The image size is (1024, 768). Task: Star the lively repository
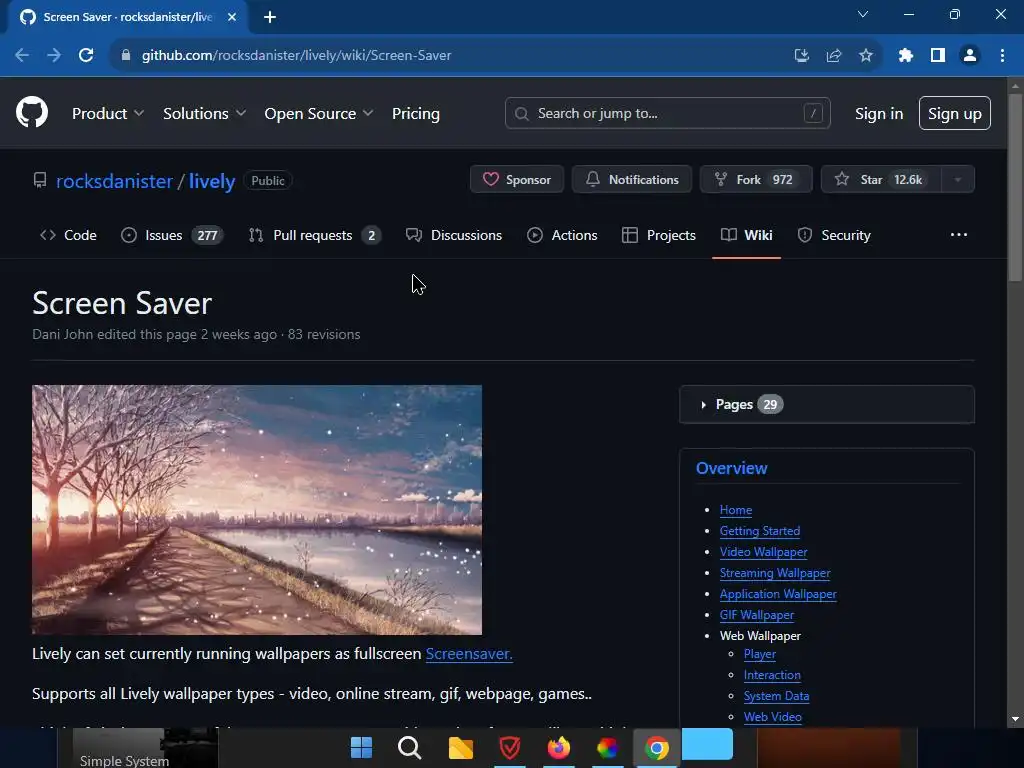click(881, 179)
